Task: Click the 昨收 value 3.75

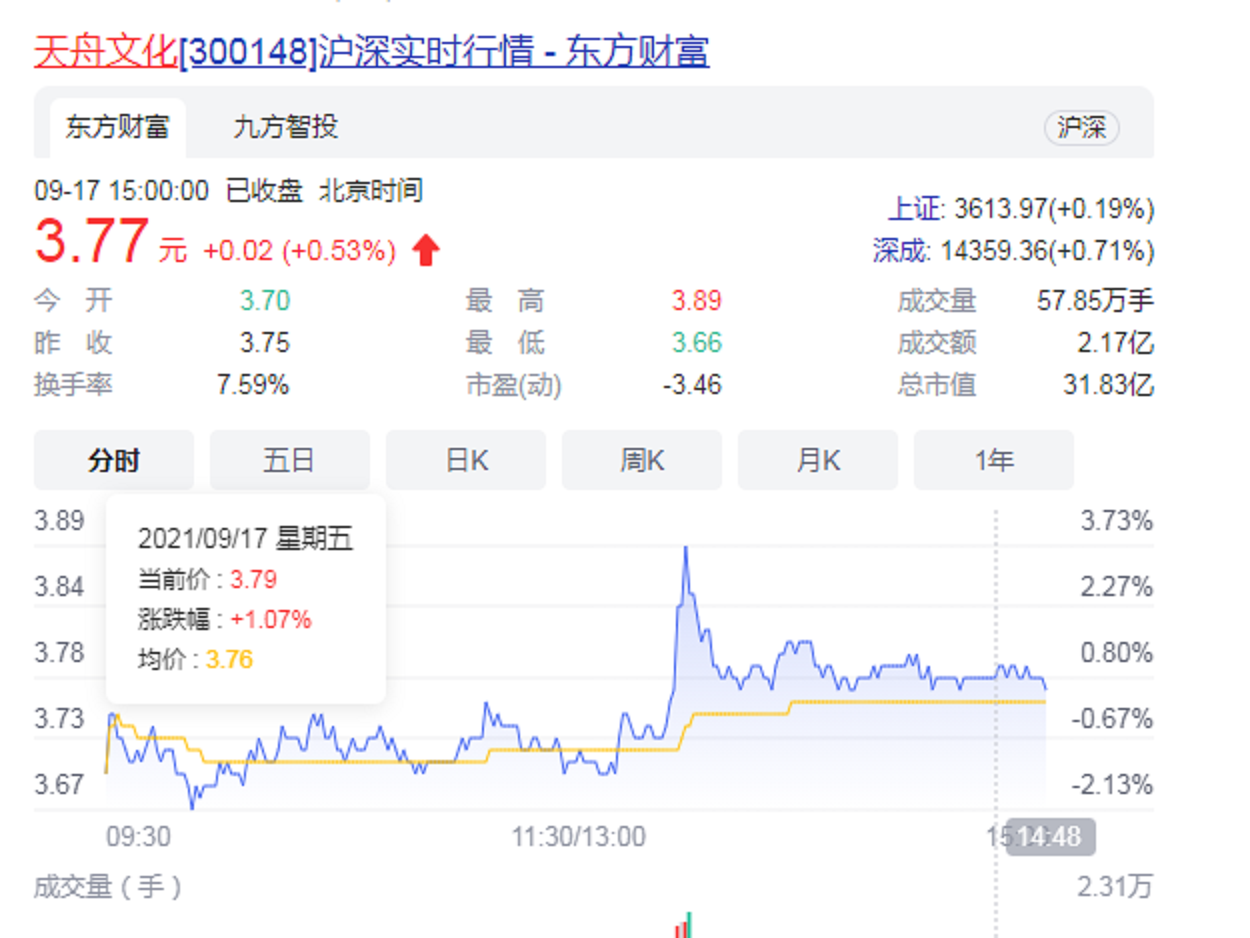Action: 265,343
